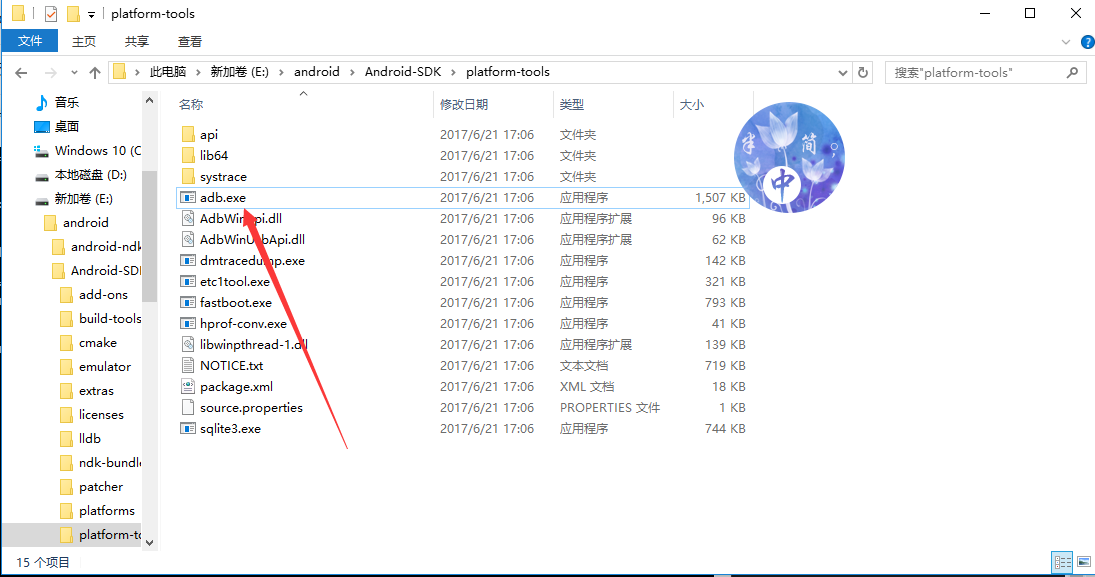
Task: Sort by 修改日期 column header
Action: 464,105
